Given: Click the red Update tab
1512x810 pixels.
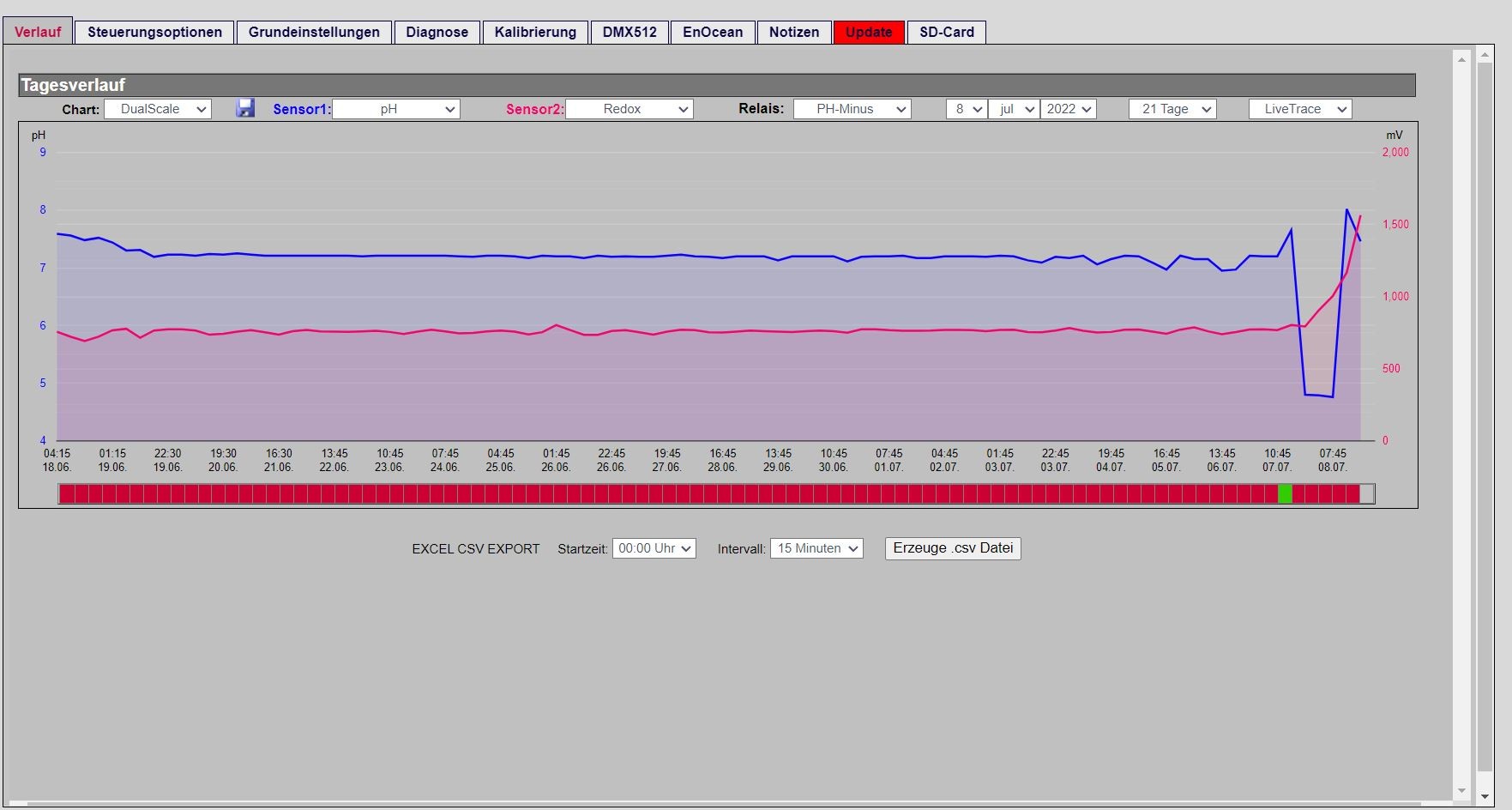Looking at the screenshot, I should [869, 32].
